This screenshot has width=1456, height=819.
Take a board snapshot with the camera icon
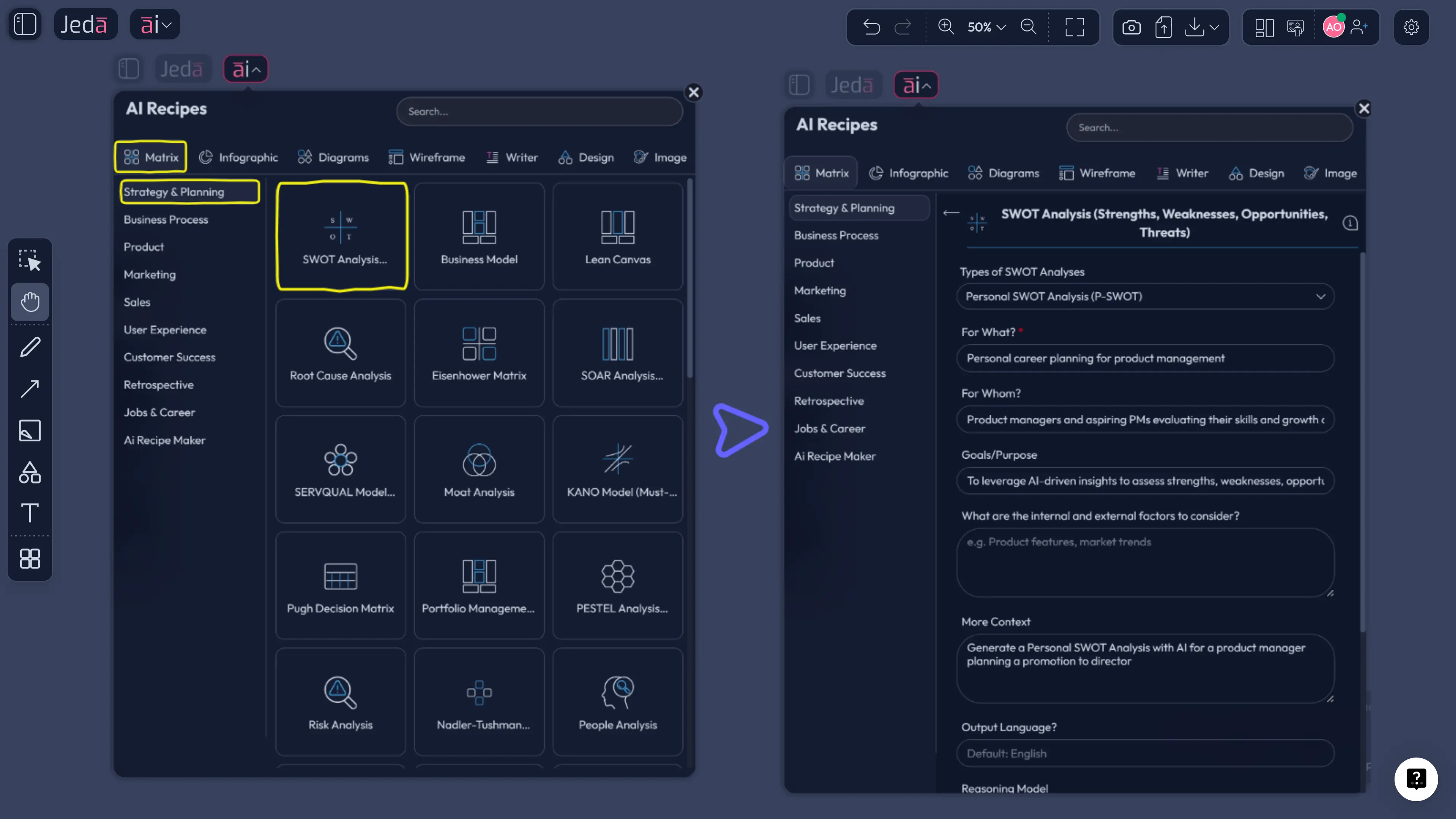tap(1132, 27)
